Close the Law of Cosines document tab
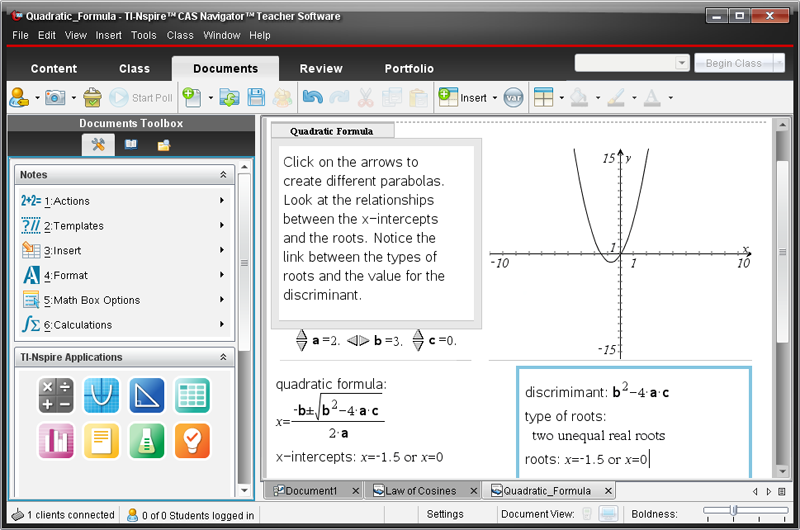 [473, 491]
